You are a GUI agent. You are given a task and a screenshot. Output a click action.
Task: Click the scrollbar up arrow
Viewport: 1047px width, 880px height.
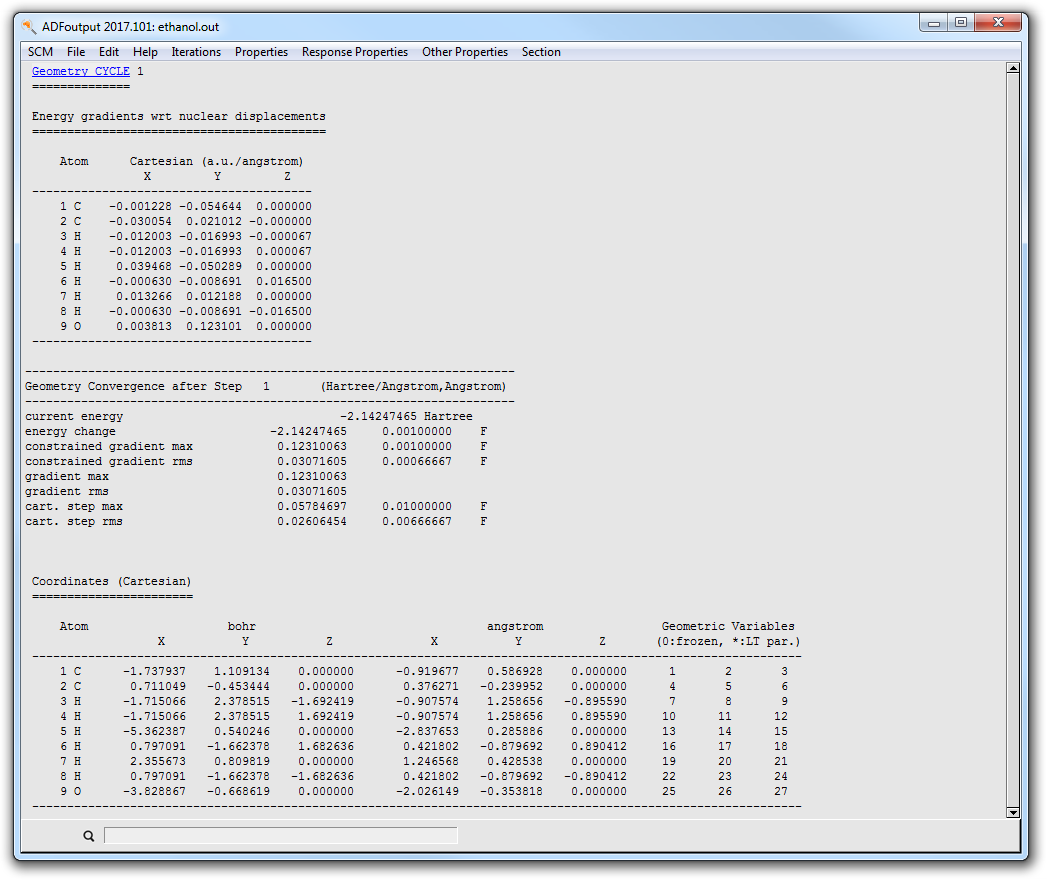(x=1013, y=68)
